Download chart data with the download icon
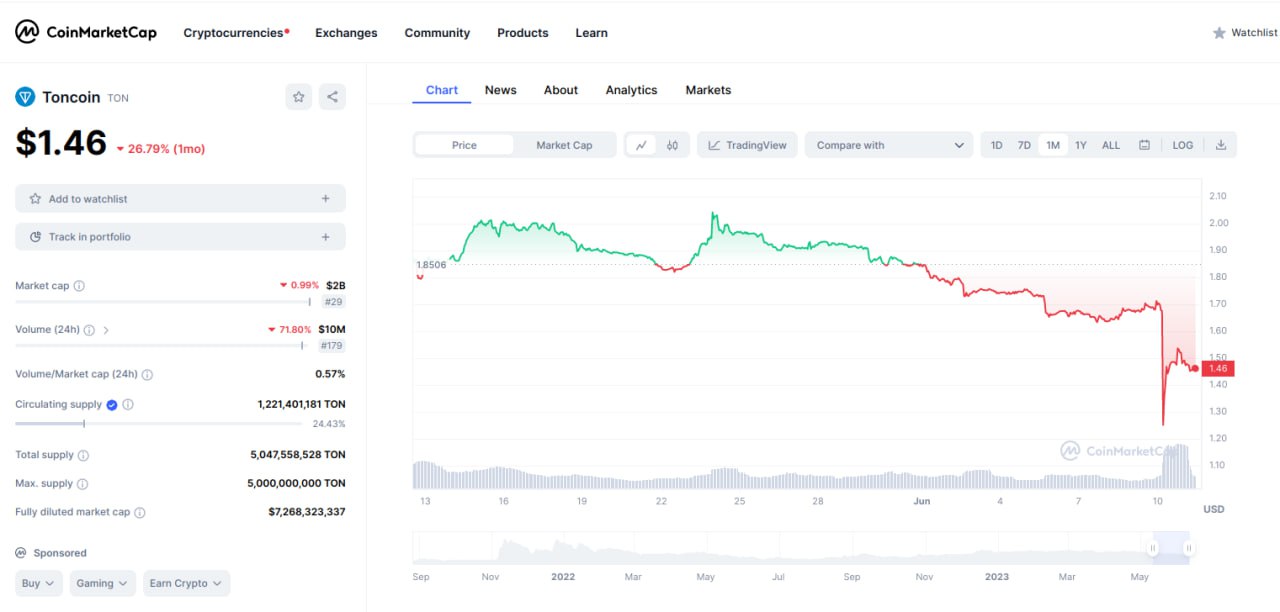Screen dimensions: 1280x612 pos(1220,145)
